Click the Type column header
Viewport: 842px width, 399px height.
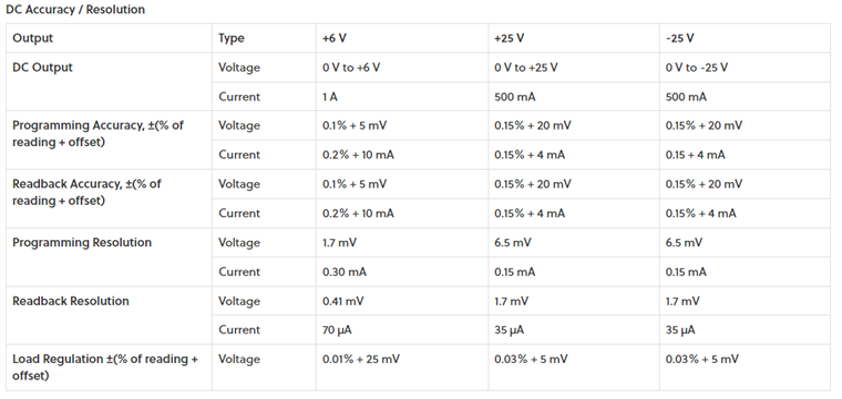coord(231,38)
